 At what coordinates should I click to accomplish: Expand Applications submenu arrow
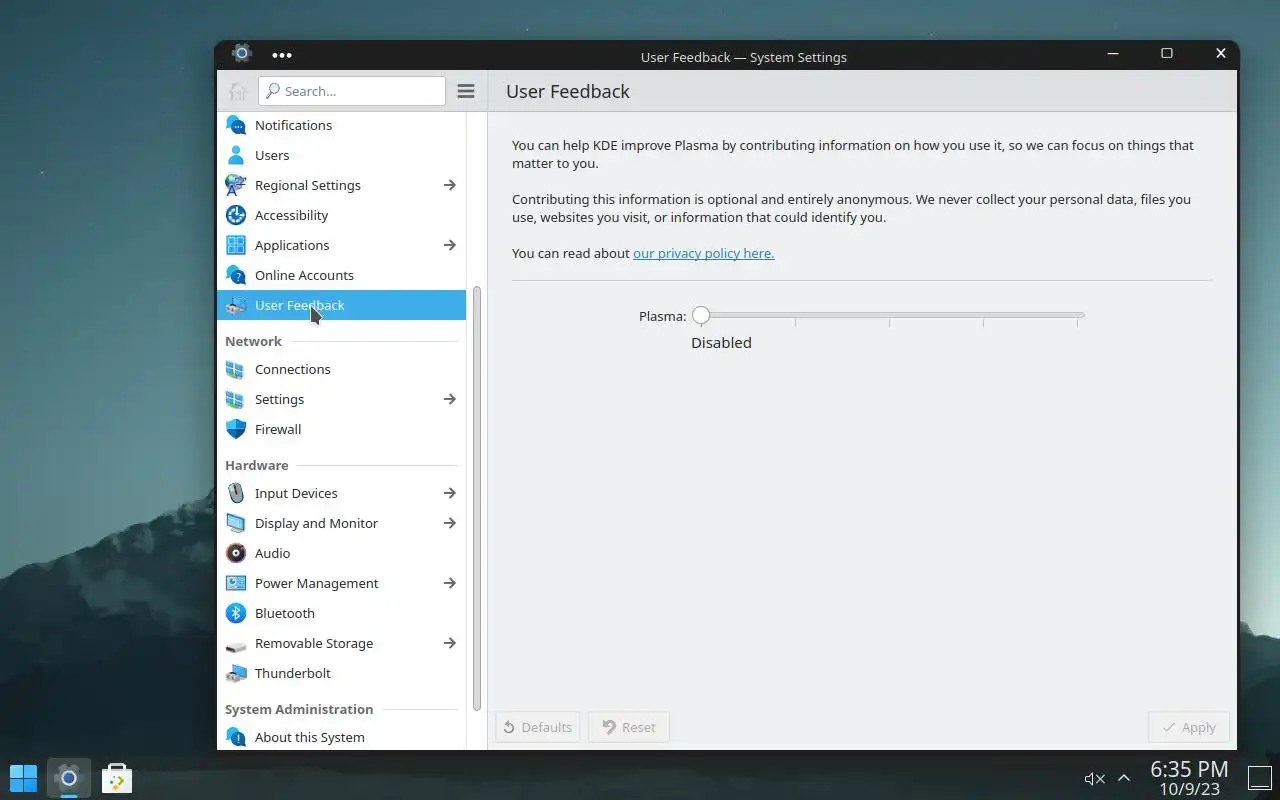450,245
